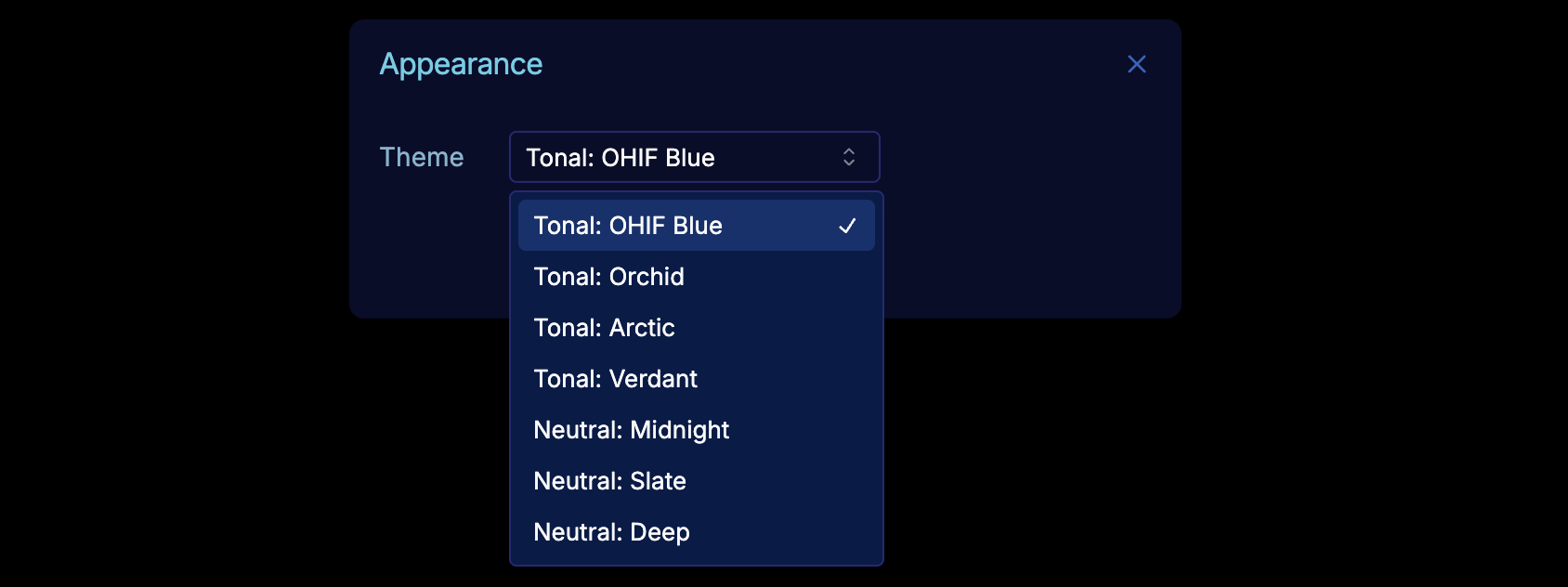This screenshot has width=1568, height=587.
Task: Click the checkmark beside Tonal: OHIF Blue
Action: coord(847,226)
